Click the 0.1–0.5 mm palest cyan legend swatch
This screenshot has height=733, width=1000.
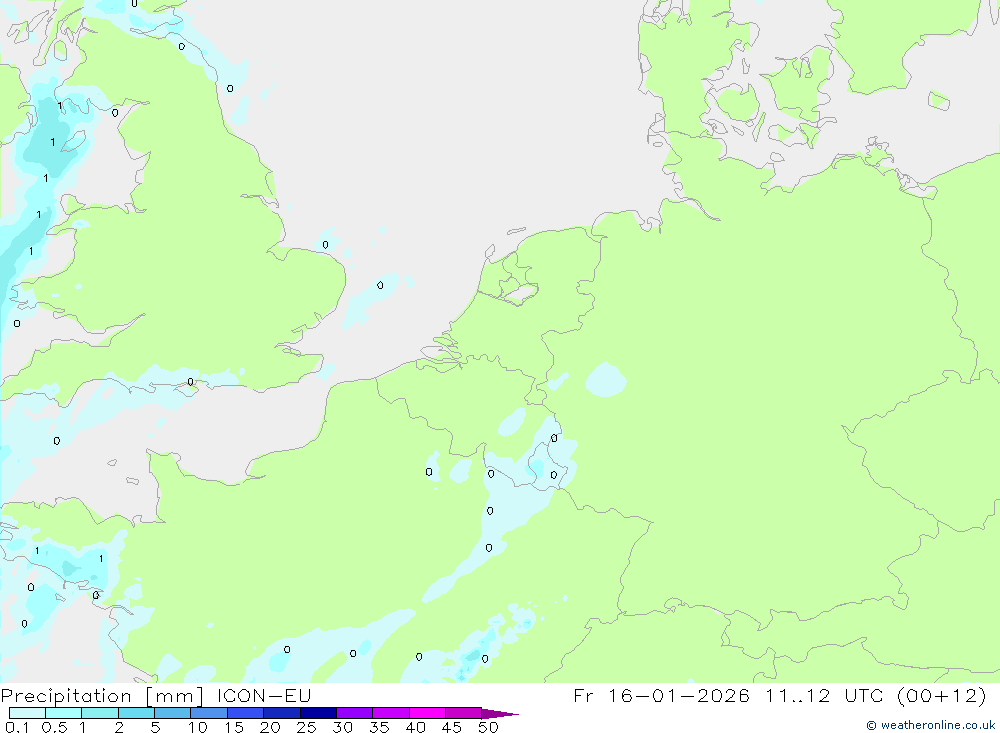click(27, 713)
